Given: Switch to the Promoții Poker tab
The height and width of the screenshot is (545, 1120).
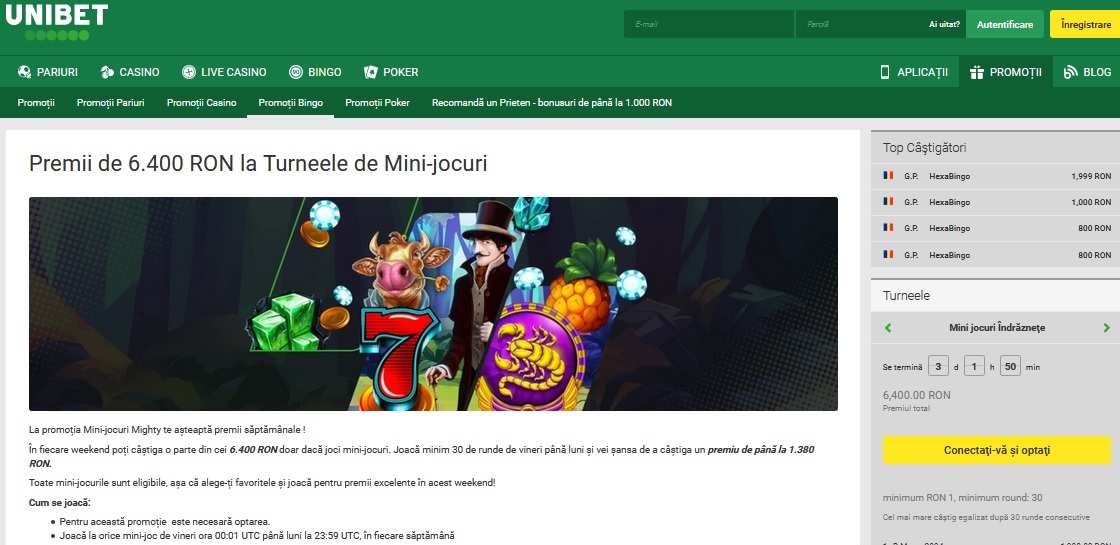Looking at the screenshot, I should (x=378, y=103).
